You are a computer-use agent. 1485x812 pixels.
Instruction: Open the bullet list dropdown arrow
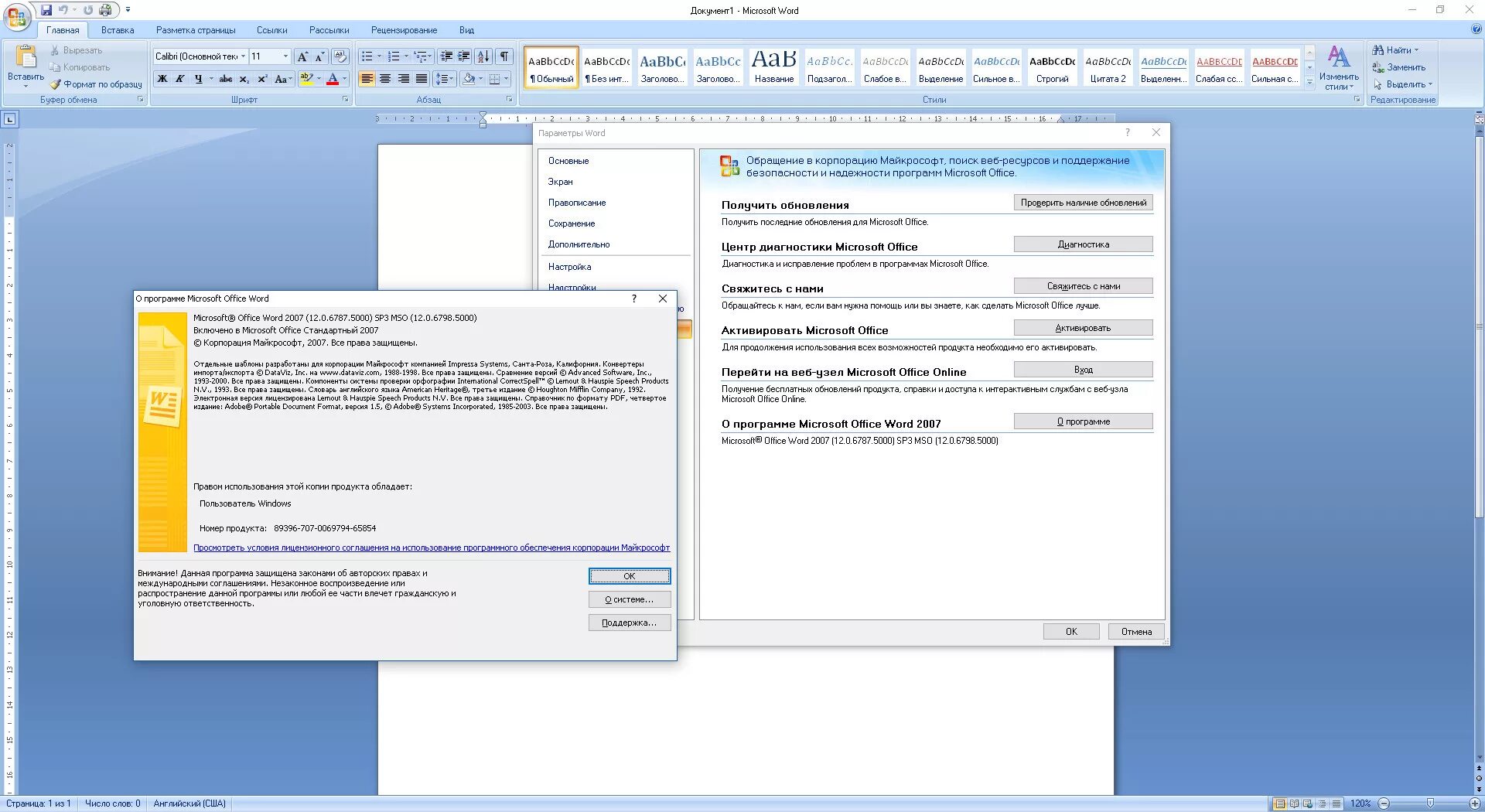[x=378, y=56]
